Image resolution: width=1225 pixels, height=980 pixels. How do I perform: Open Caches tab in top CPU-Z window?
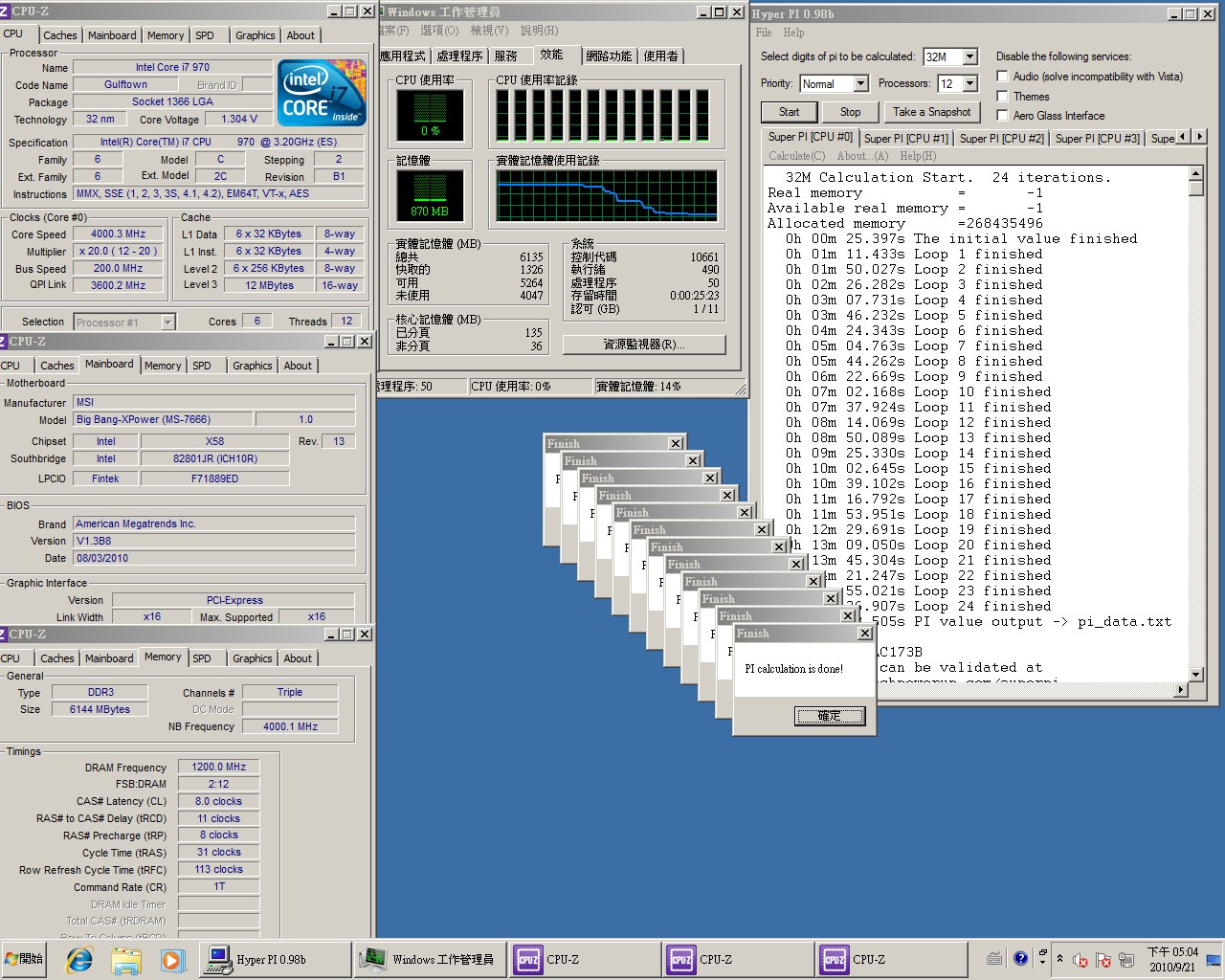tap(59, 35)
